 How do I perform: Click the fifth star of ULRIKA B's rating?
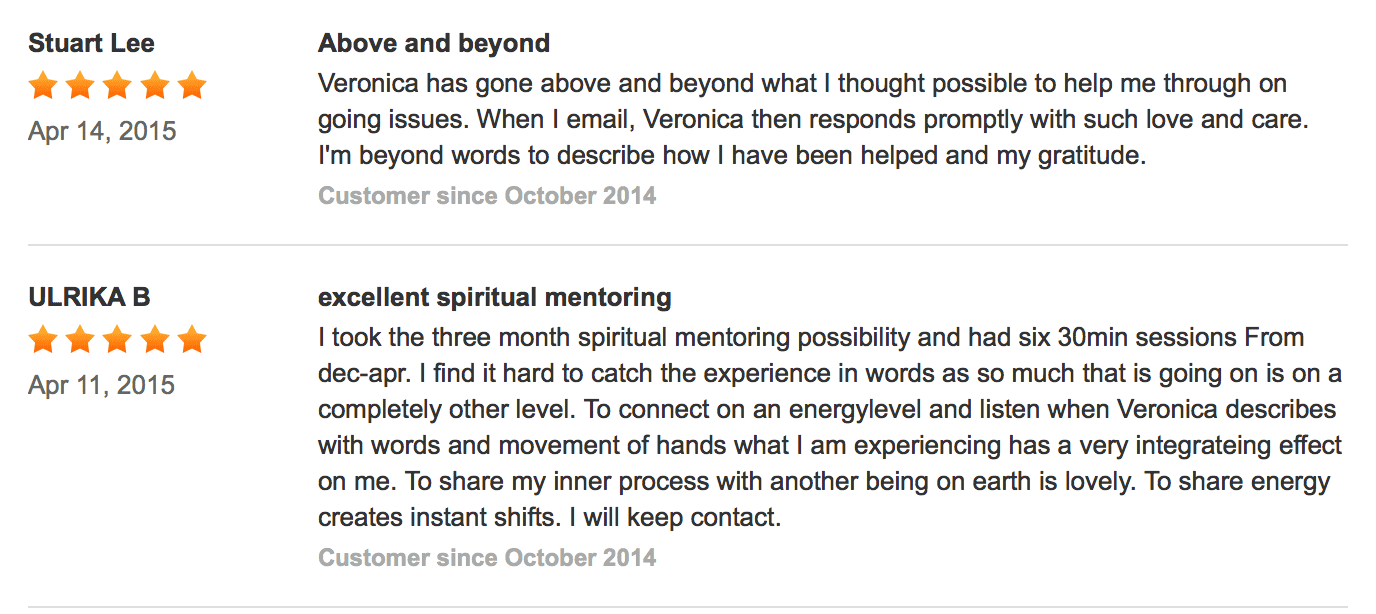pyautogui.click(x=191, y=340)
